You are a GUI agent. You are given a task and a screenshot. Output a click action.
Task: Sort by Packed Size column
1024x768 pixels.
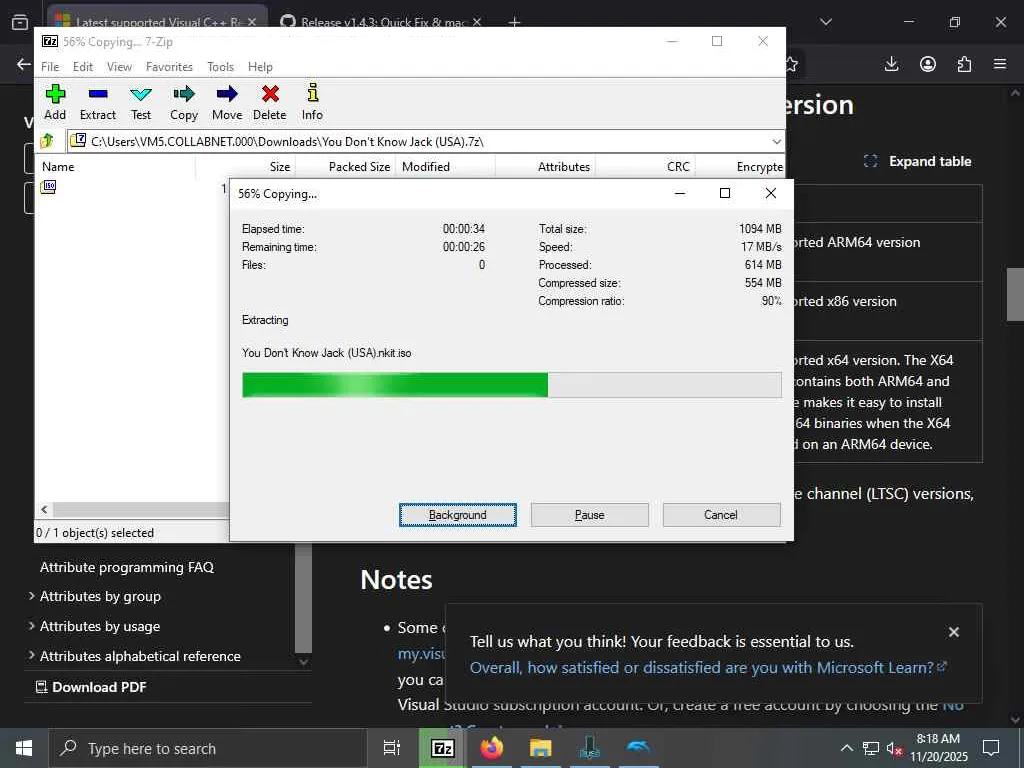345,167
